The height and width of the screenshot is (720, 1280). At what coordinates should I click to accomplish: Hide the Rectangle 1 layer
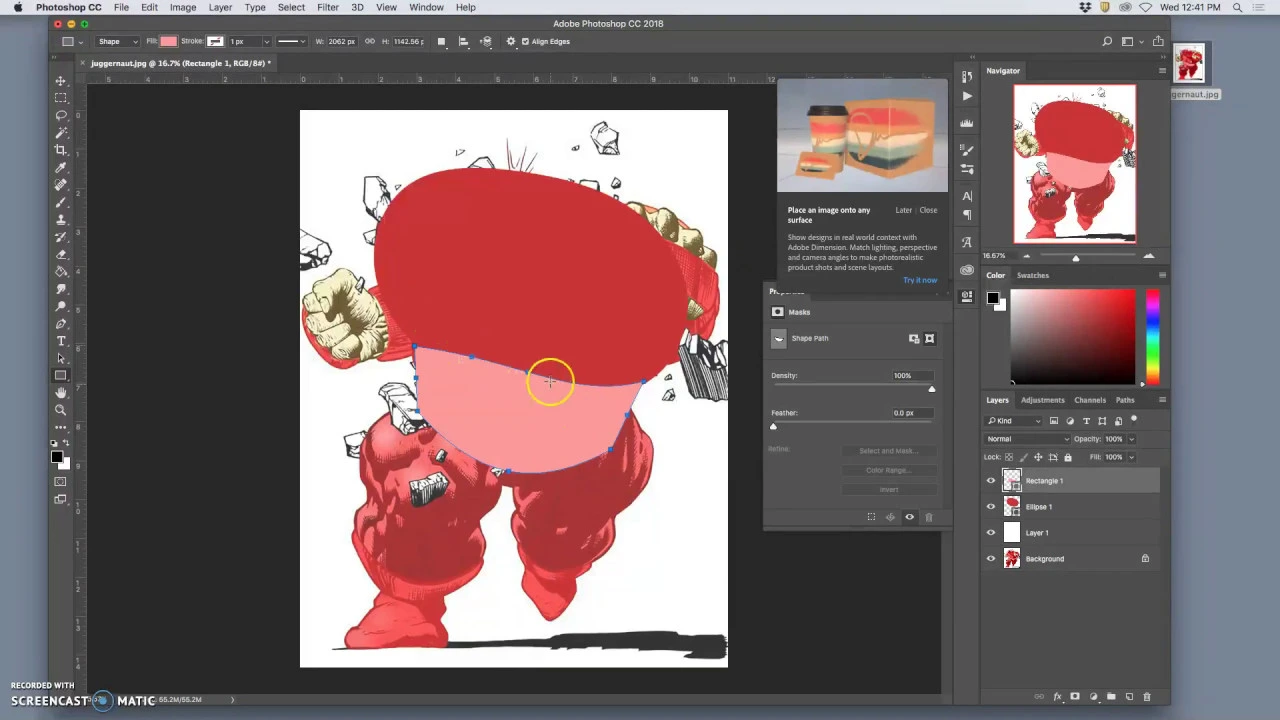click(x=991, y=481)
